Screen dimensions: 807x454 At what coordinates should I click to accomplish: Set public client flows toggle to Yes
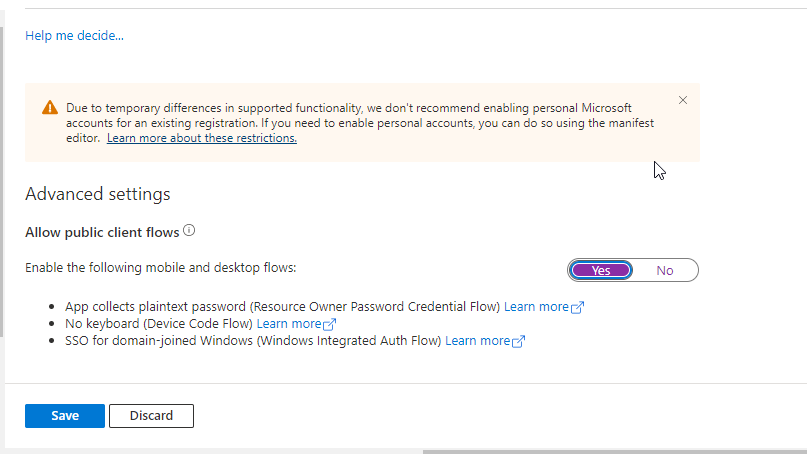point(601,270)
